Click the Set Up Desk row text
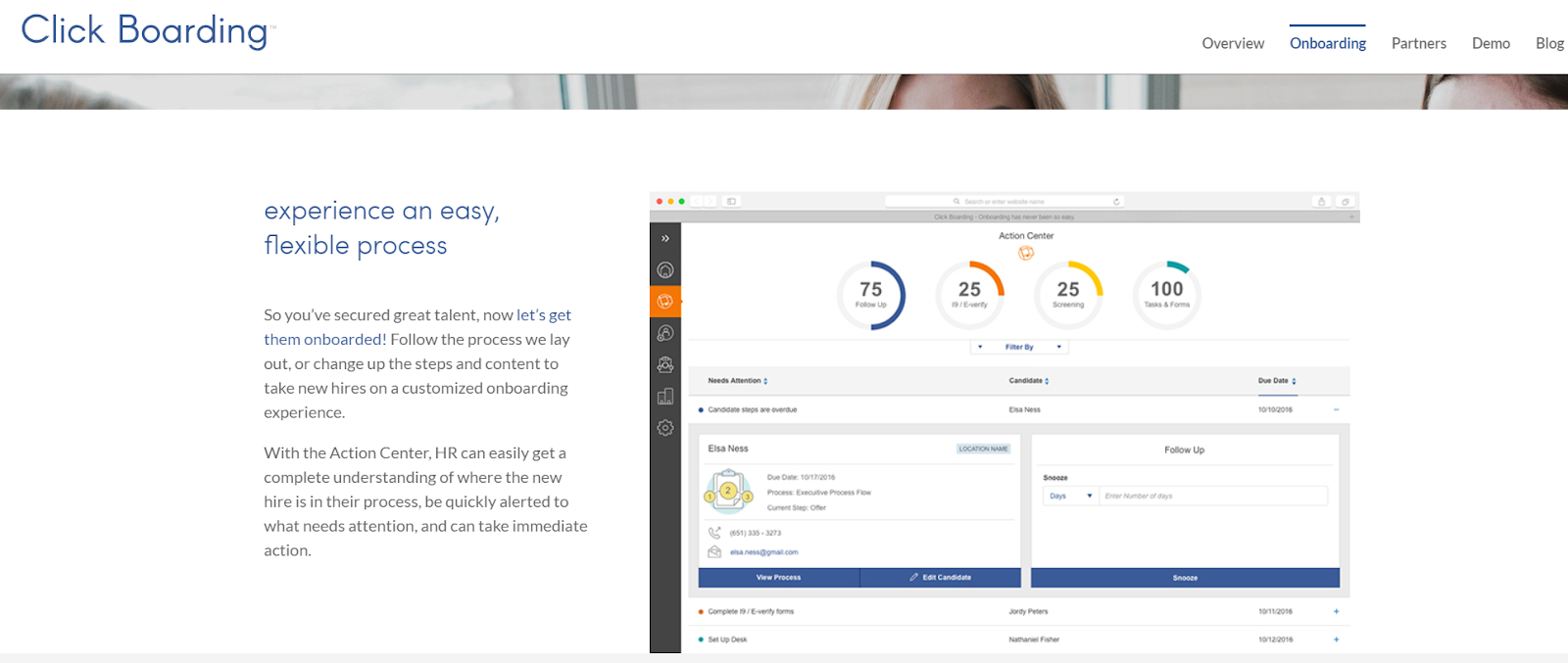 (727, 639)
